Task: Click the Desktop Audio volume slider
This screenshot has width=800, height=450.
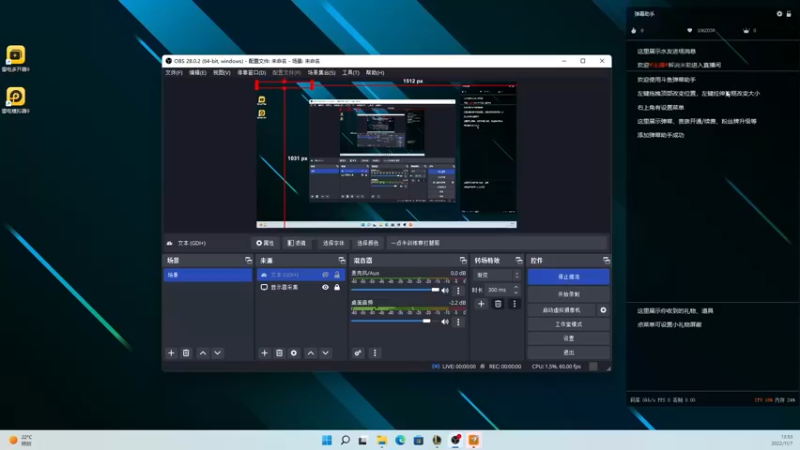Action: coord(395,321)
